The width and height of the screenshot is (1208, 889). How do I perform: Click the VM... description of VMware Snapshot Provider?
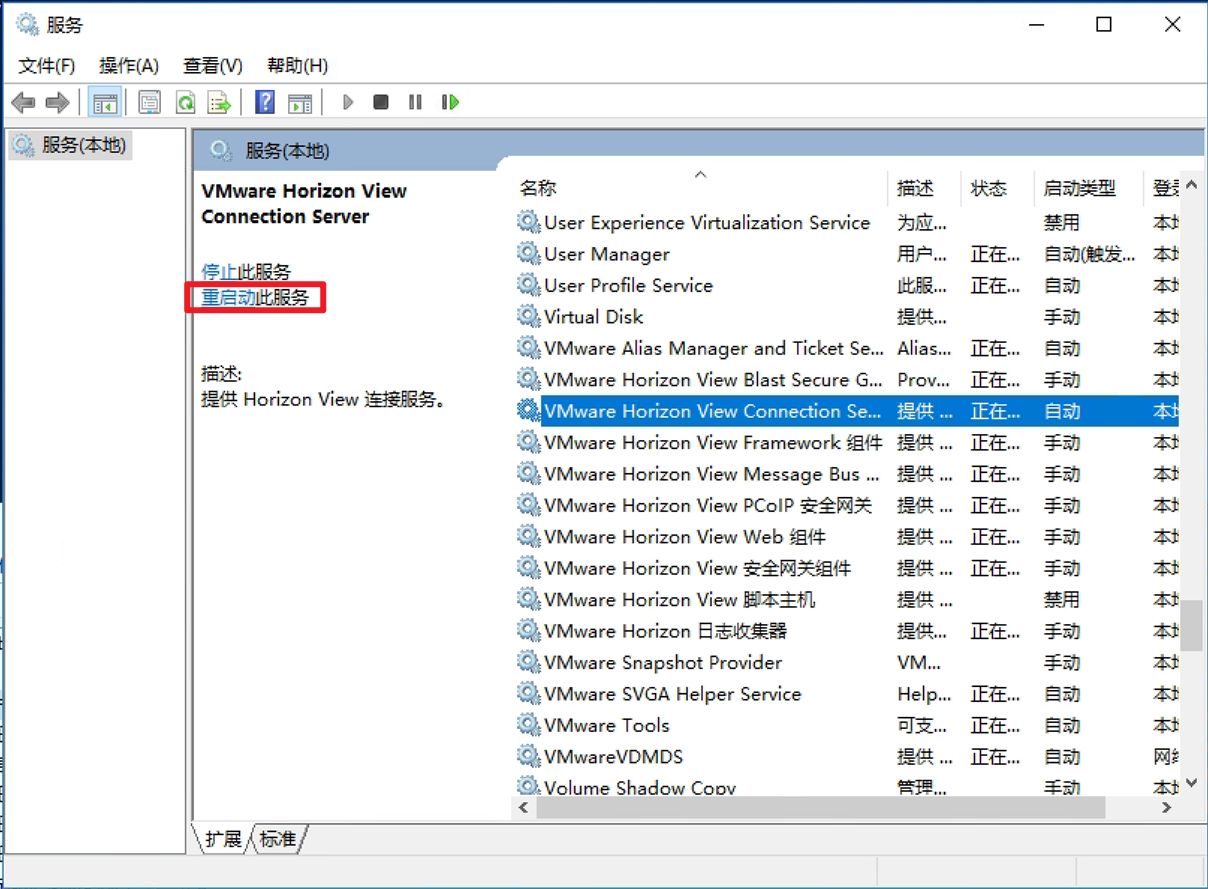tap(919, 663)
